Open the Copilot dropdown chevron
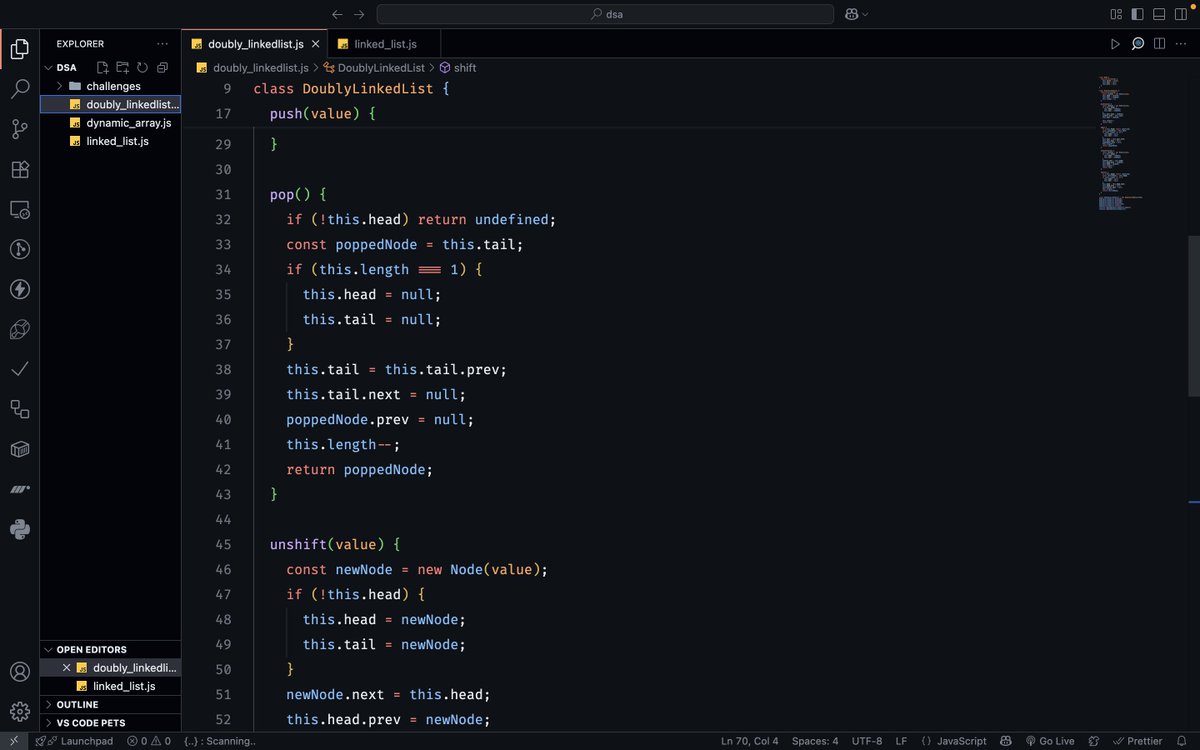Viewport: 1200px width, 750px height. (x=865, y=14)
